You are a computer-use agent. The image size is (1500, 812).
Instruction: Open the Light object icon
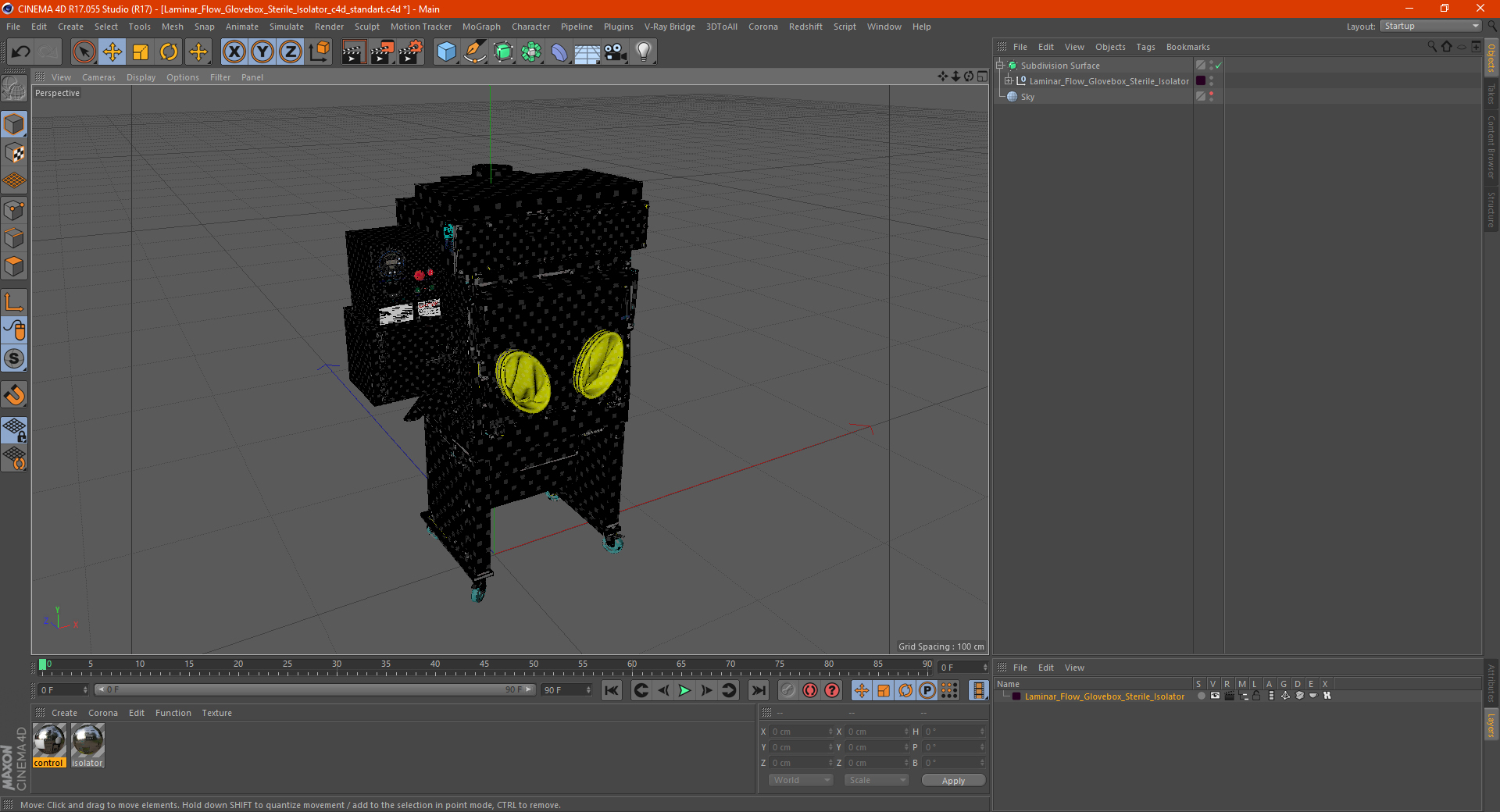643,52
